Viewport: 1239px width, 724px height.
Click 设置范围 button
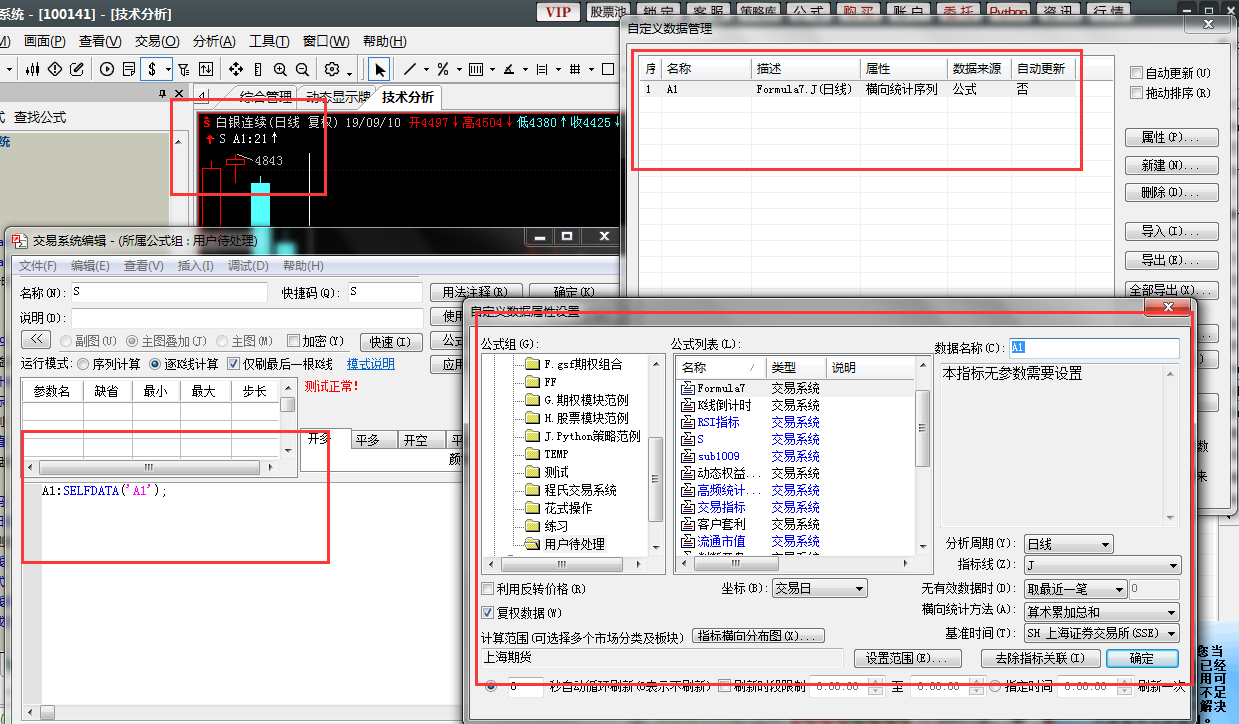click(x=907, y=658)
